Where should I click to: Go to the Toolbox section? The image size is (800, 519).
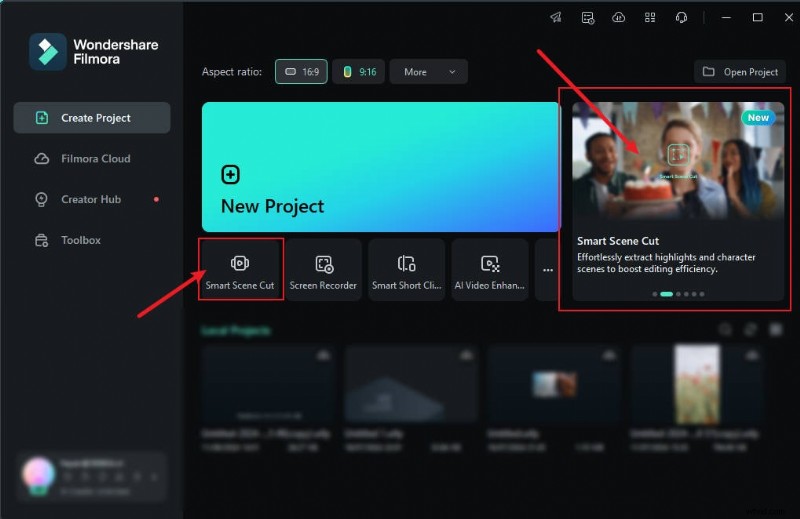tap(81, 240)
